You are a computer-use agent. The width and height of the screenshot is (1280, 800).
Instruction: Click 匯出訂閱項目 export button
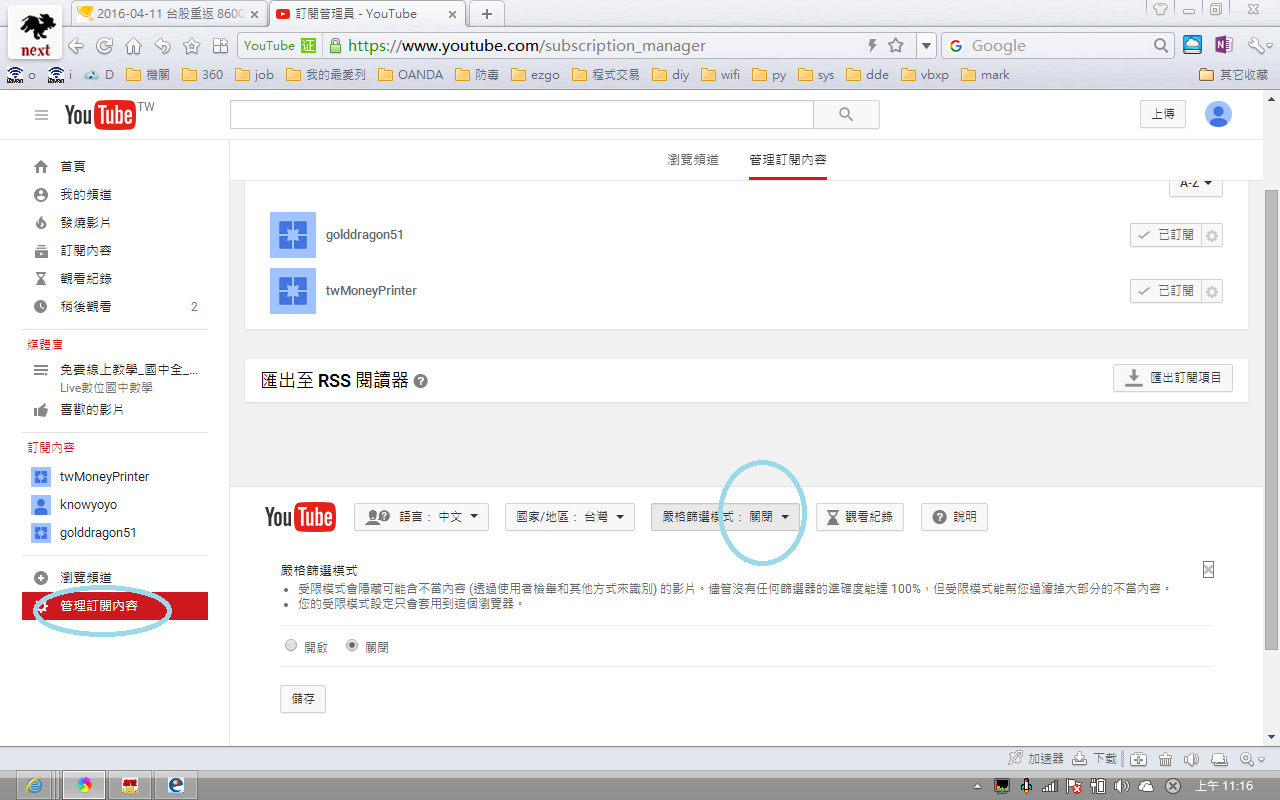[x=1173, y=378]
